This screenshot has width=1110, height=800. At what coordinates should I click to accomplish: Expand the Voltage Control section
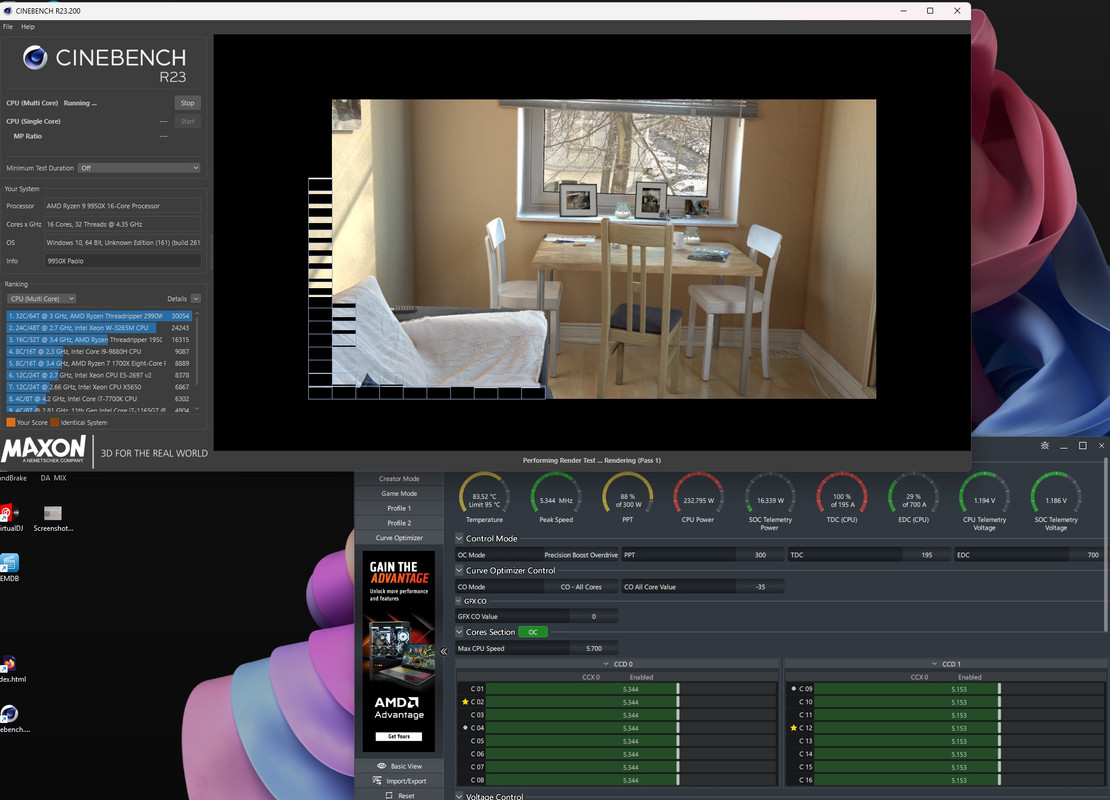(x=459, y=796)
